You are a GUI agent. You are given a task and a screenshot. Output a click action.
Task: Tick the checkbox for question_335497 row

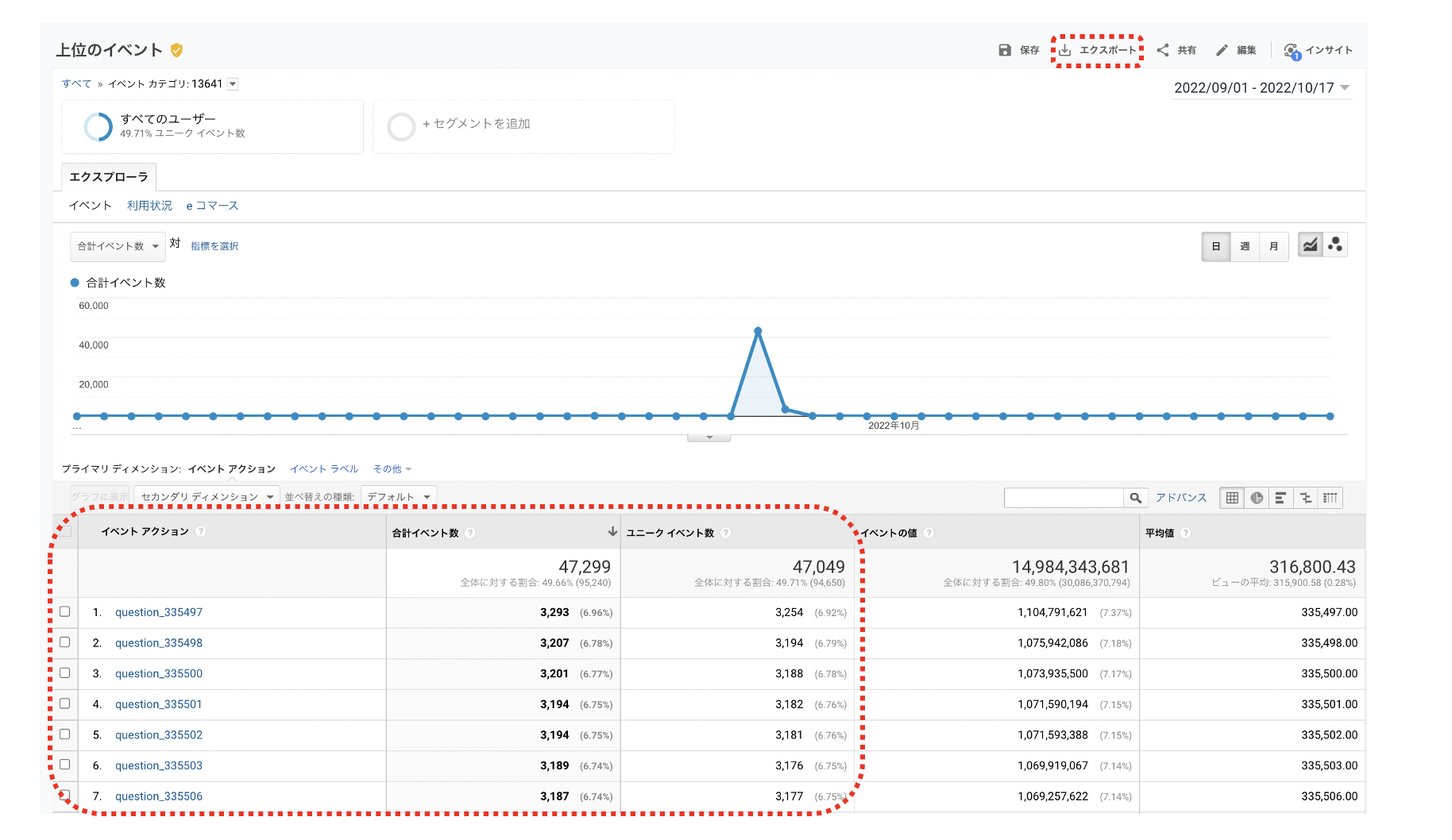pyautogui.click(x=65, y=611)
